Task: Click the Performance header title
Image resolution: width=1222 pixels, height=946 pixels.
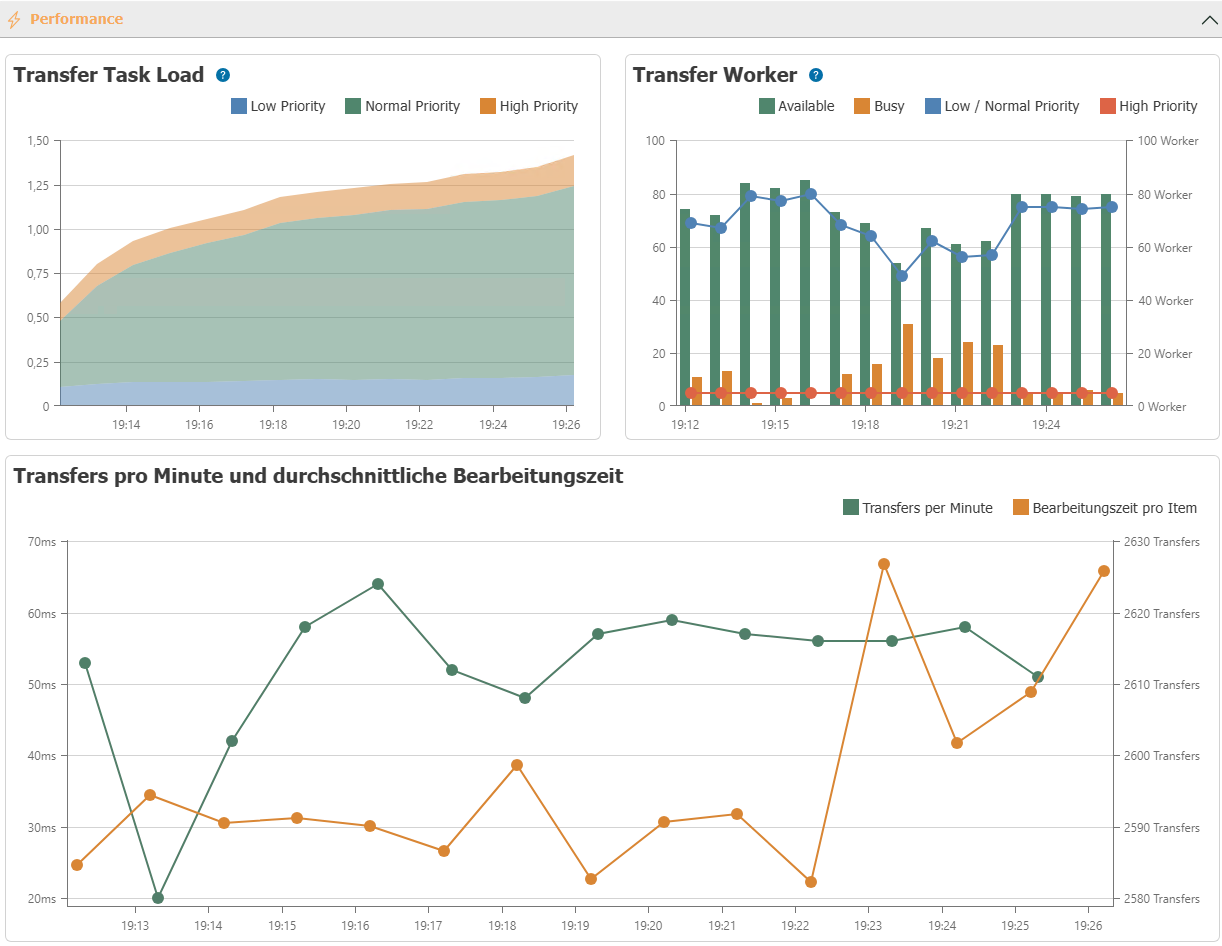Action: click(x=76, y=19)
